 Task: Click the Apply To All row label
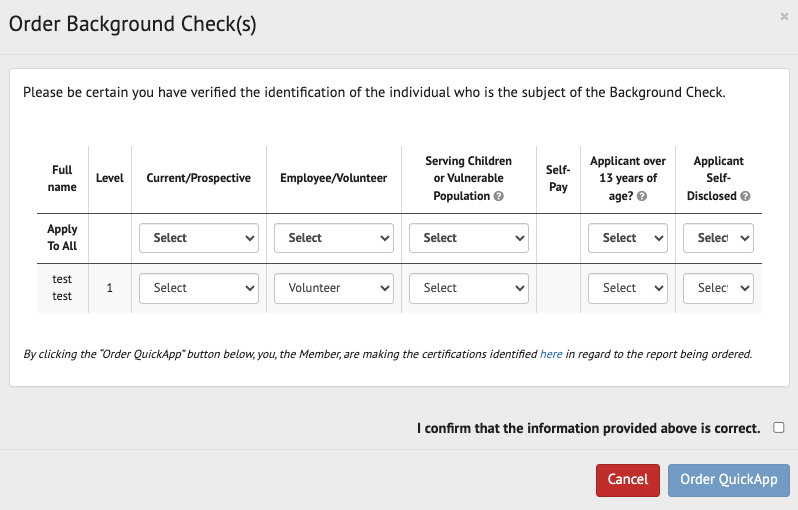click(x=62, y=238)
